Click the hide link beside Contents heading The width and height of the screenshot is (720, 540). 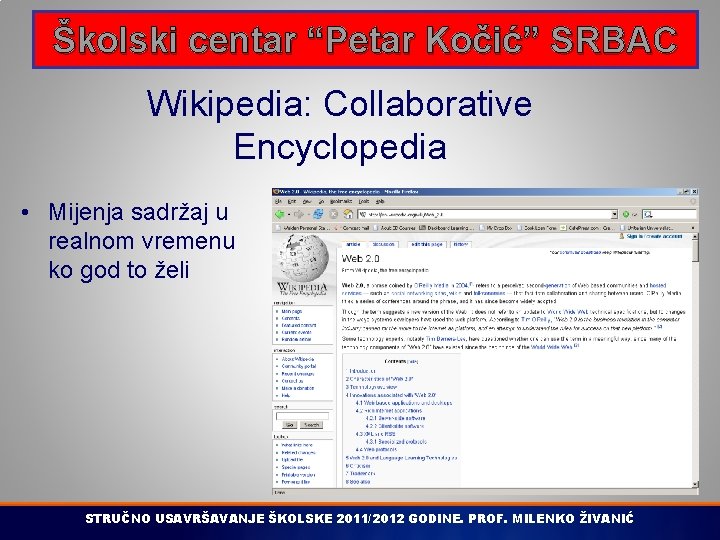[413, 361]
